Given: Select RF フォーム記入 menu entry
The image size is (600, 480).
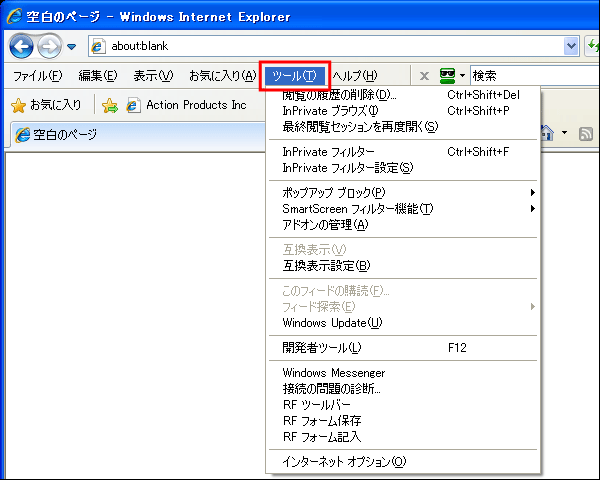Looking at the screenshot, I should (x=403, y=437).
